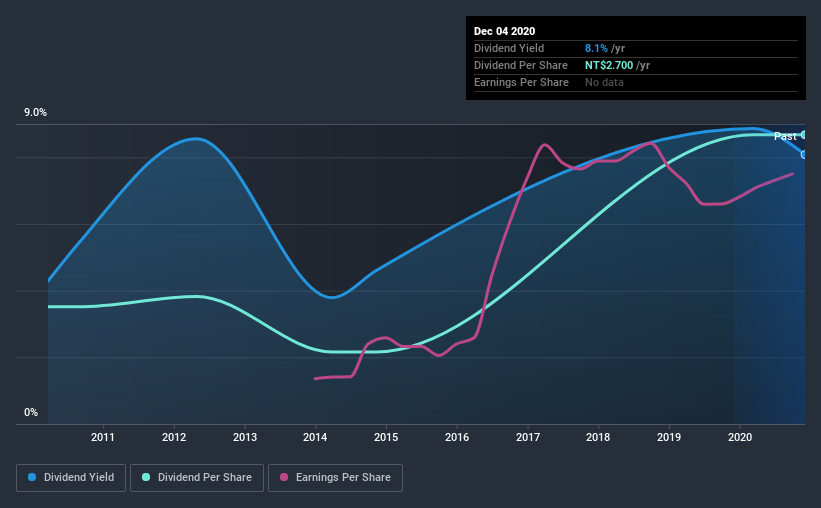This screenshot has width=821, height=508.
Task: Click the 2014 x-axis label
Action: pos(315,437)
